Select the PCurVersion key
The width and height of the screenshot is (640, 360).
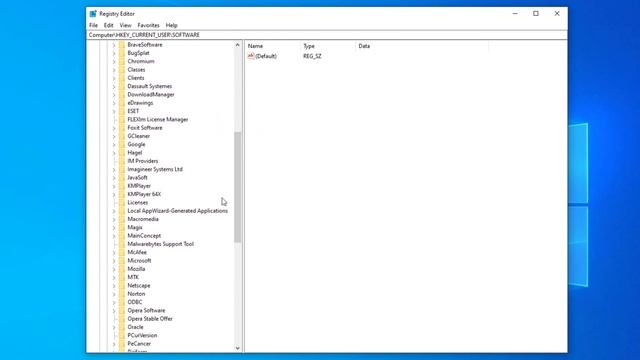point(142,335)
